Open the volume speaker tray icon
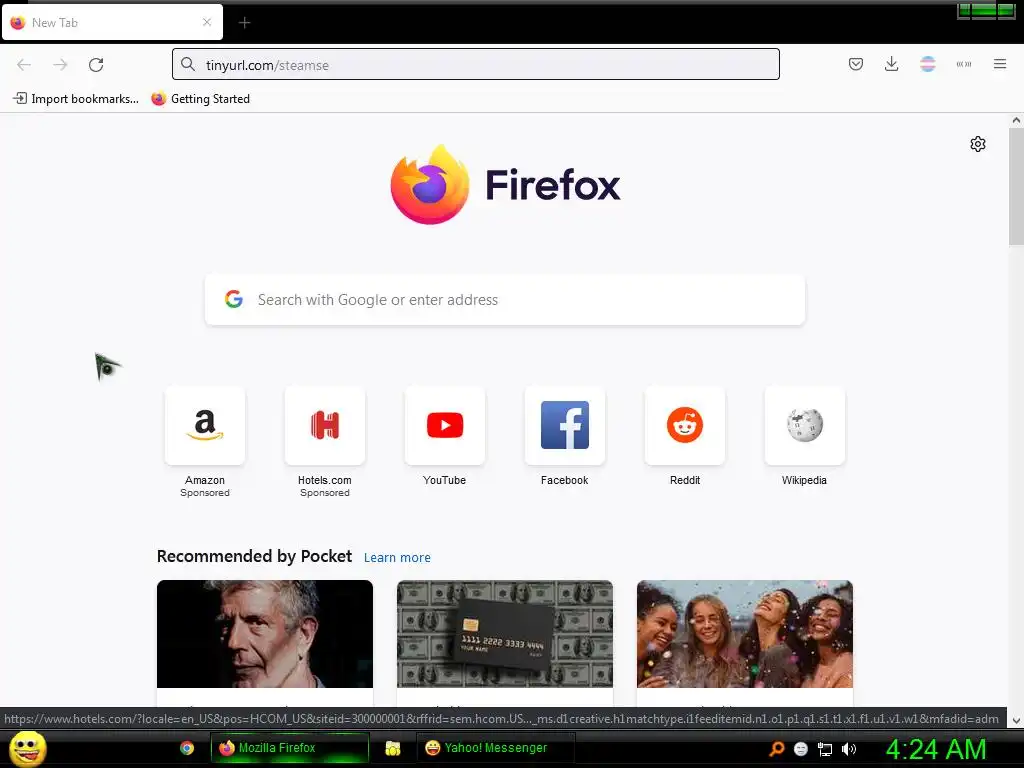Image resolution: width=1024 pixels, height=768 pixels. pyautogui.click(x=848, y=749)
